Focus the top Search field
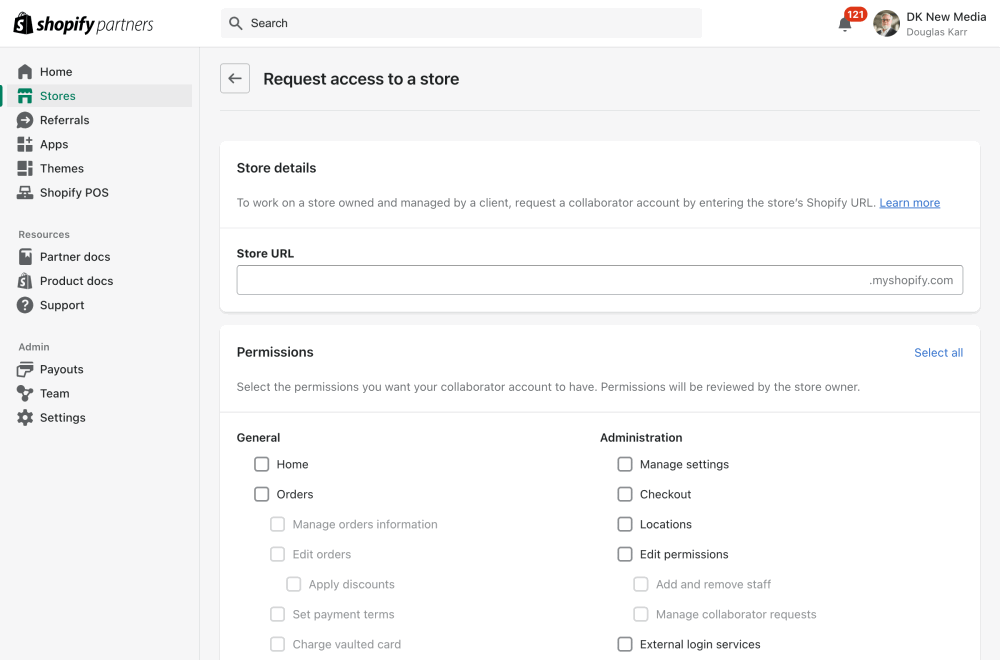 click(461, 24)
